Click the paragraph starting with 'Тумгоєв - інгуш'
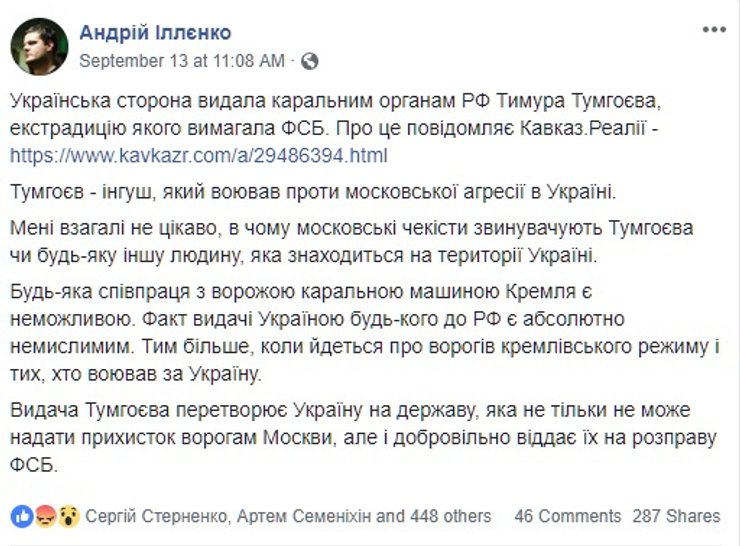Screen dimensions: 740x546 pyautogui.click(x=299, y=191)
